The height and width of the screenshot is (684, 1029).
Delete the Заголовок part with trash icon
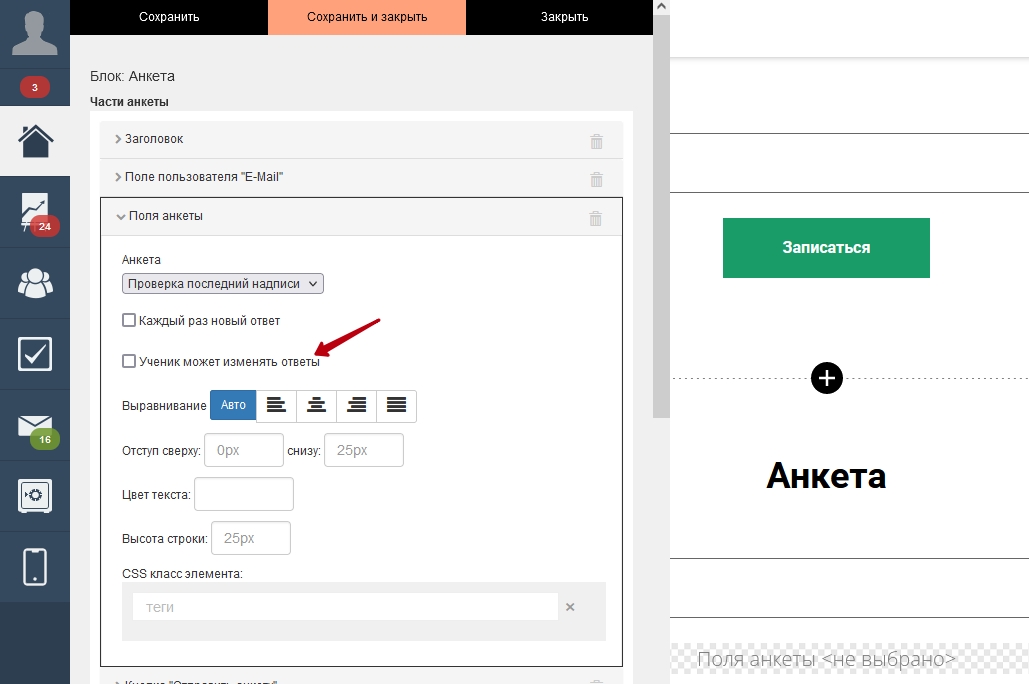[596, 141]
